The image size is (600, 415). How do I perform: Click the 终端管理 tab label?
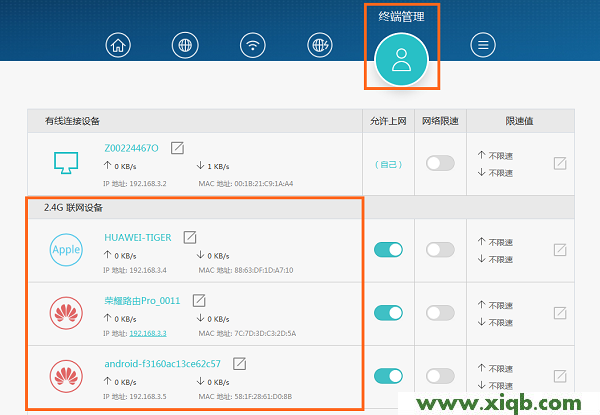pyautogui.click(x=401, y=16)
